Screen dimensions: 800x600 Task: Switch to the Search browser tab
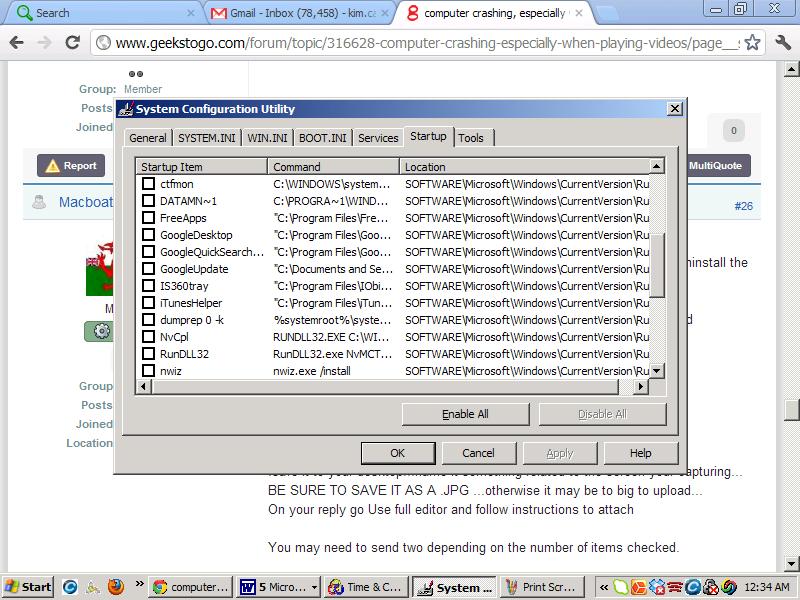[104, 13]
